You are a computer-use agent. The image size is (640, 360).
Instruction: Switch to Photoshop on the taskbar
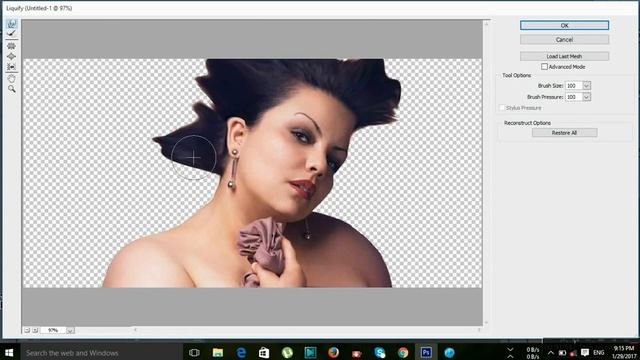(426, 353)
